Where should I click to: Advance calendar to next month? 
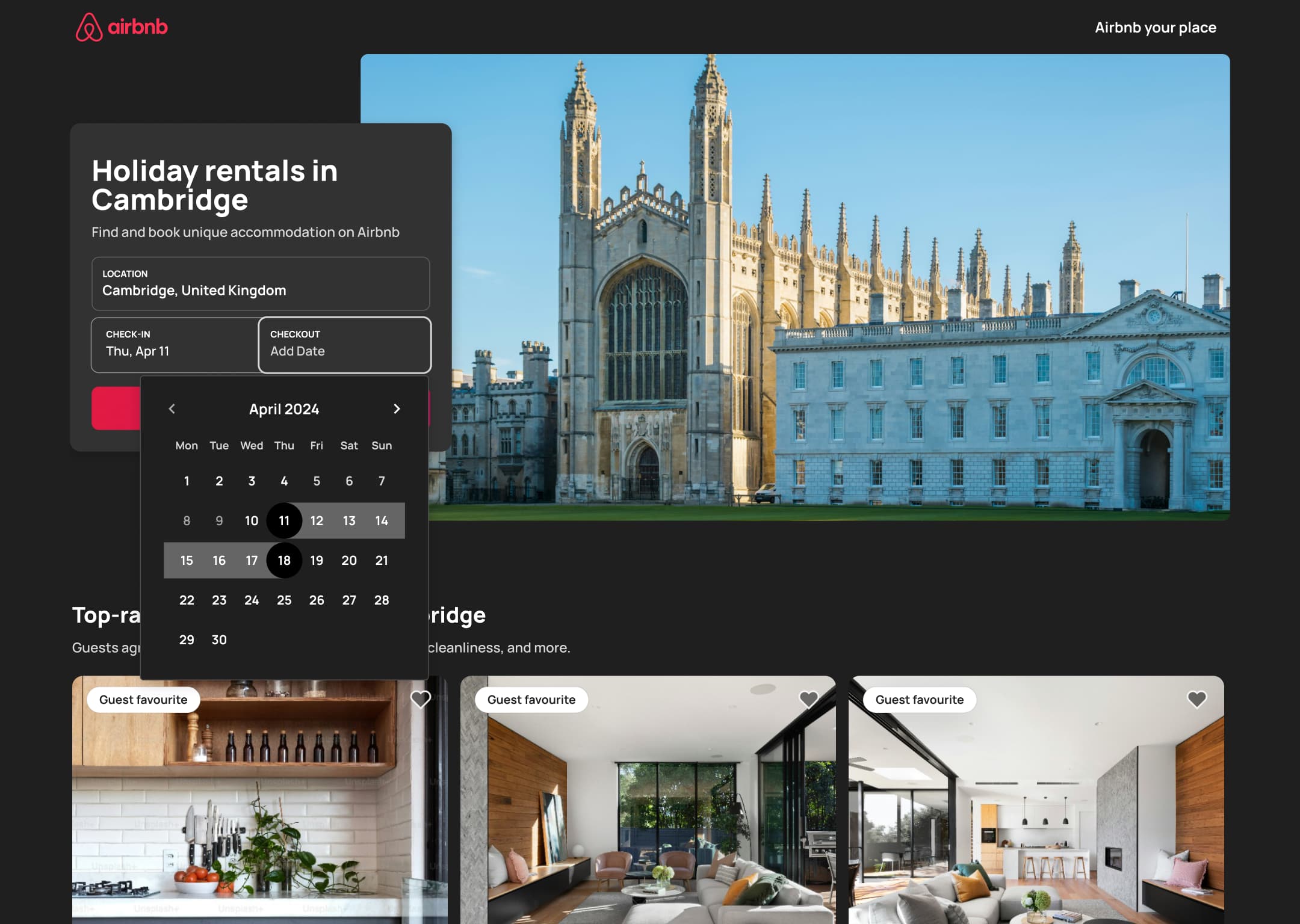[396, 409]
